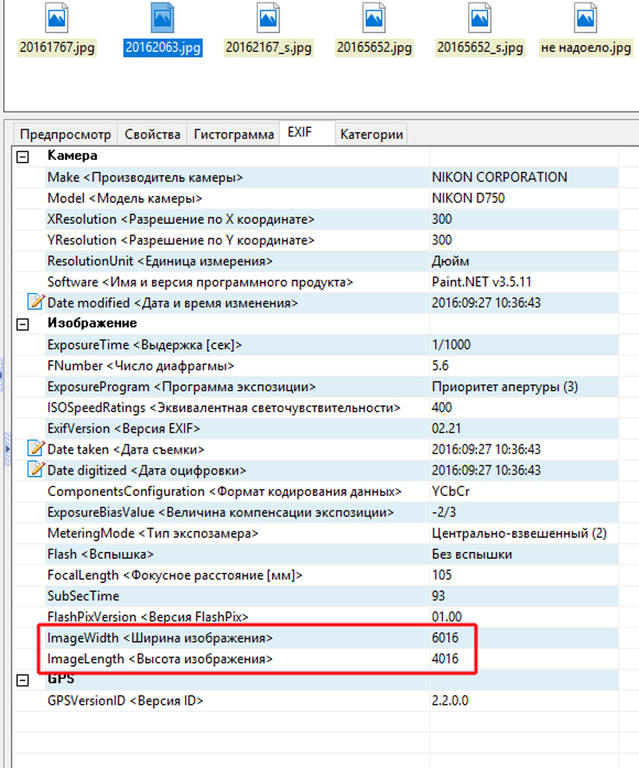This screenshot has width=639, height=768.
Task: Collapse the GPS section
Action: (x=23, y=680)
